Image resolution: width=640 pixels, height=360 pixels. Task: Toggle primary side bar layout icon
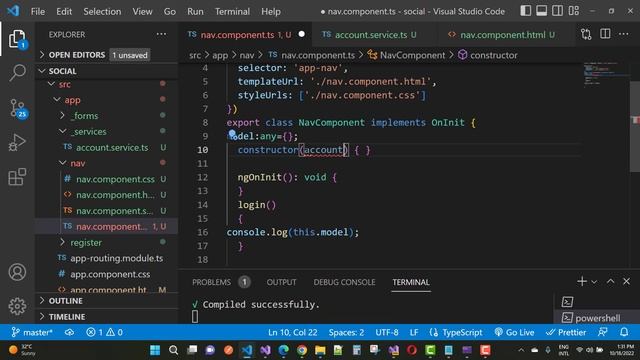526,11
